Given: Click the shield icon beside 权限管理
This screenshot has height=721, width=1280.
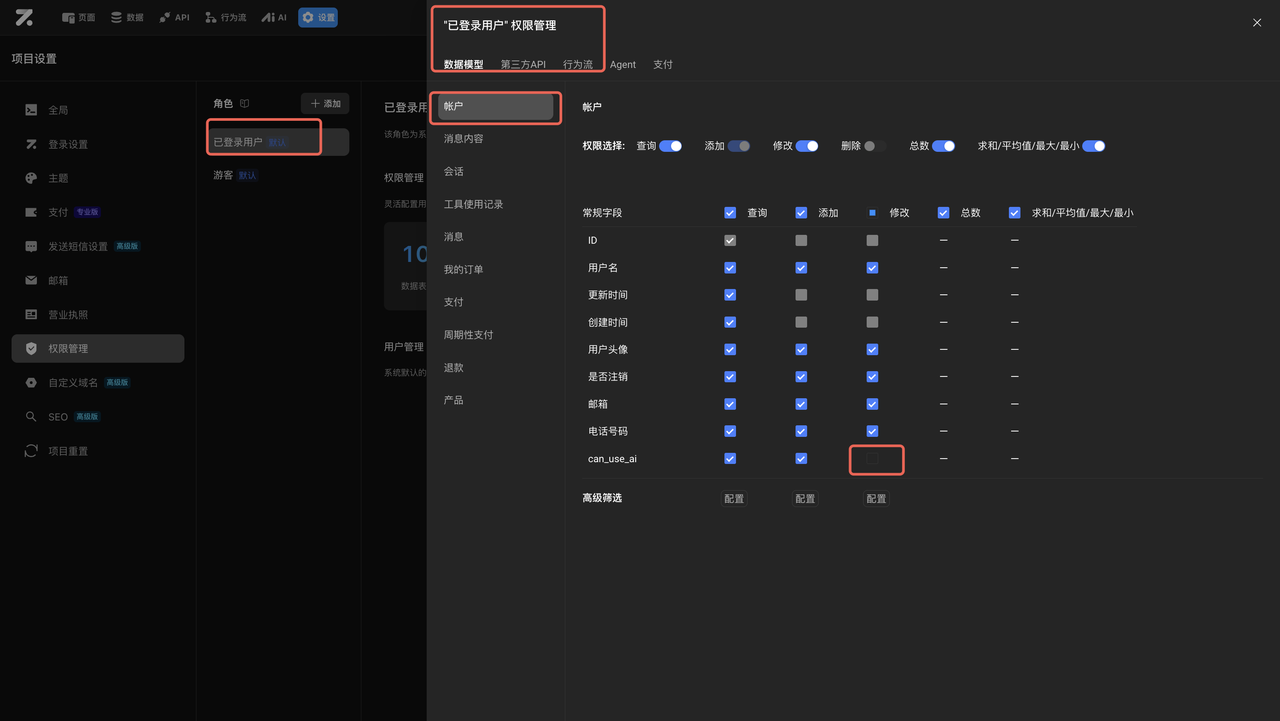Looking at the screenshot, I should pos(31,348).
